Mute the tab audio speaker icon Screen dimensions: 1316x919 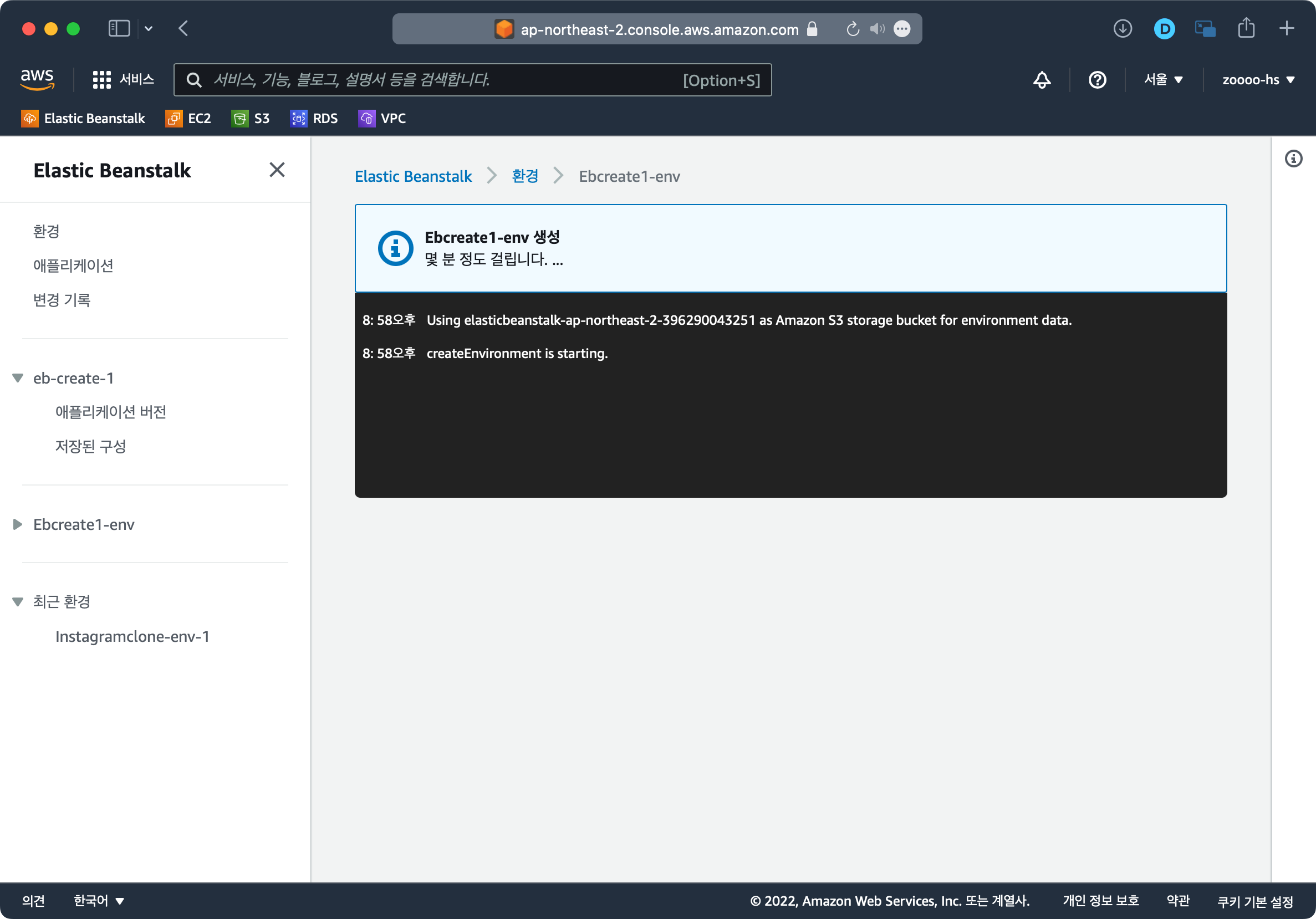click(877, 29)
